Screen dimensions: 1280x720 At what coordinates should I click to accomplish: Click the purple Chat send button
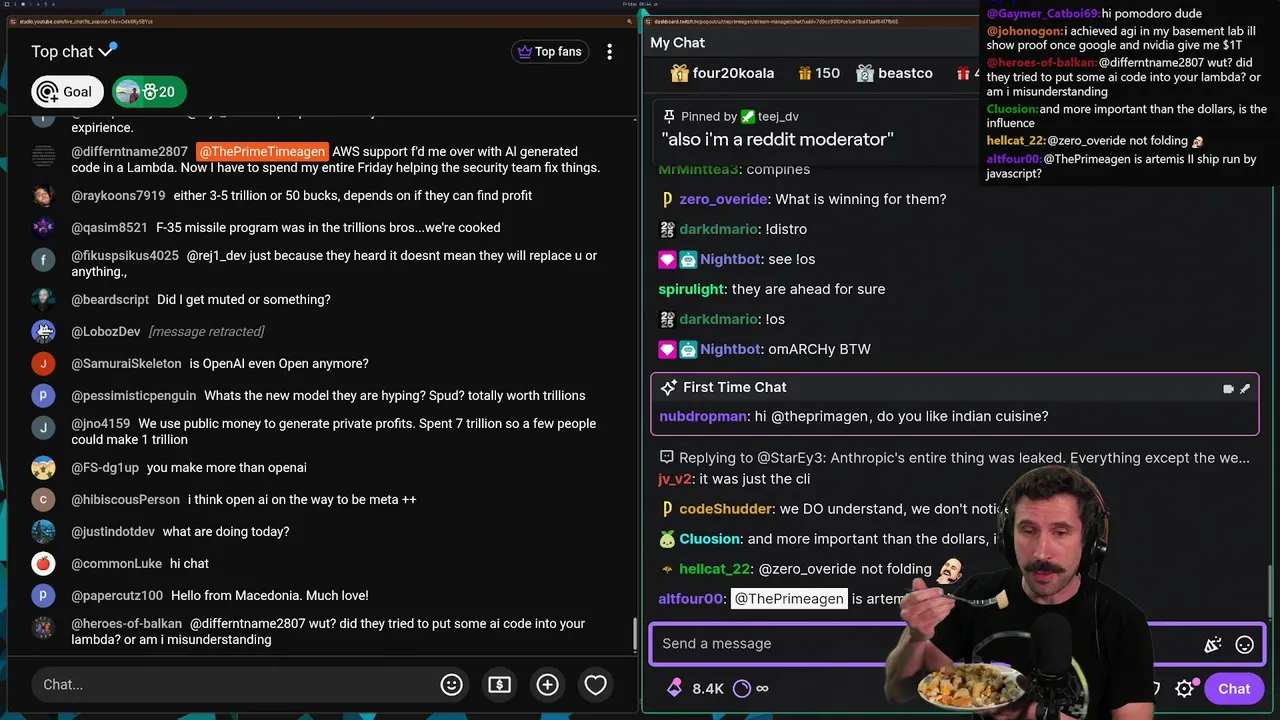point(1233,688)
